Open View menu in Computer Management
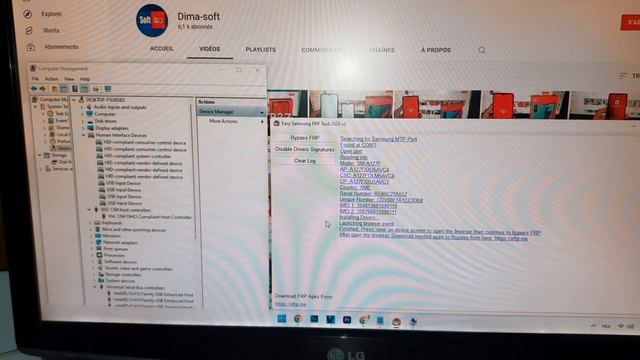Screen dimensions: 640x360 (69, 79)
